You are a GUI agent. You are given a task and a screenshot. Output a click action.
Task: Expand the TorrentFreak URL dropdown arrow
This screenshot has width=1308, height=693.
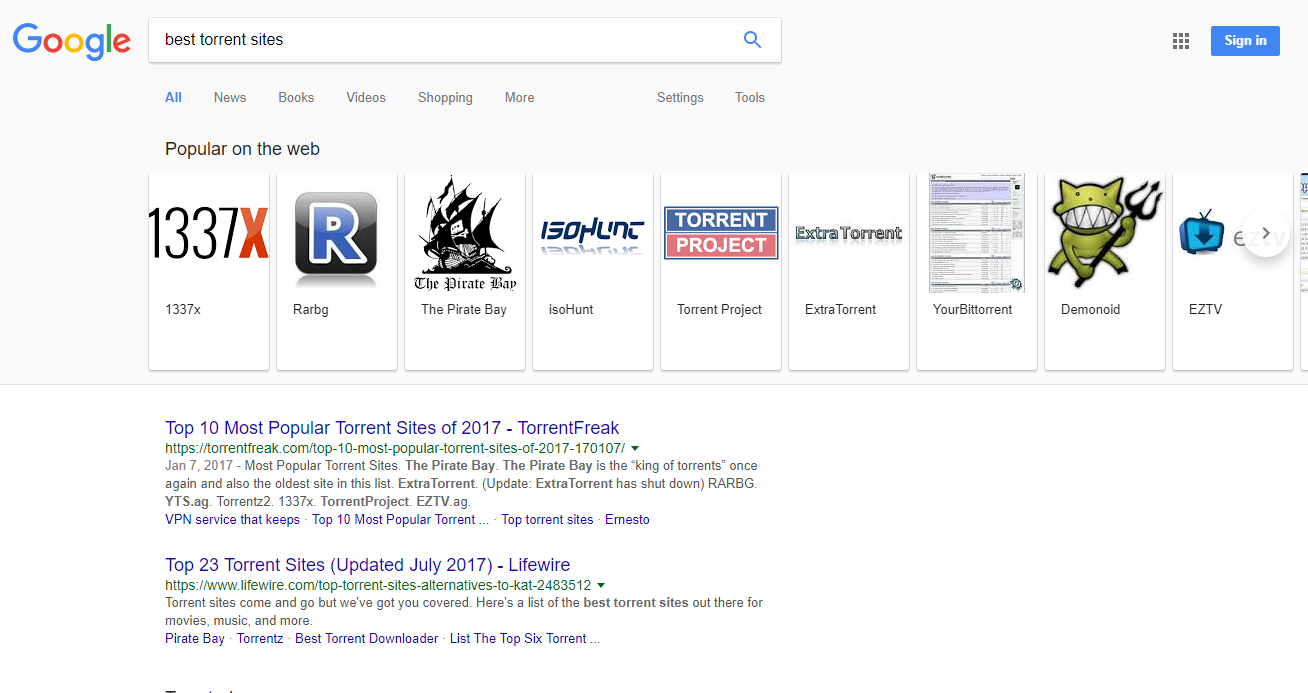coord(635,448)
